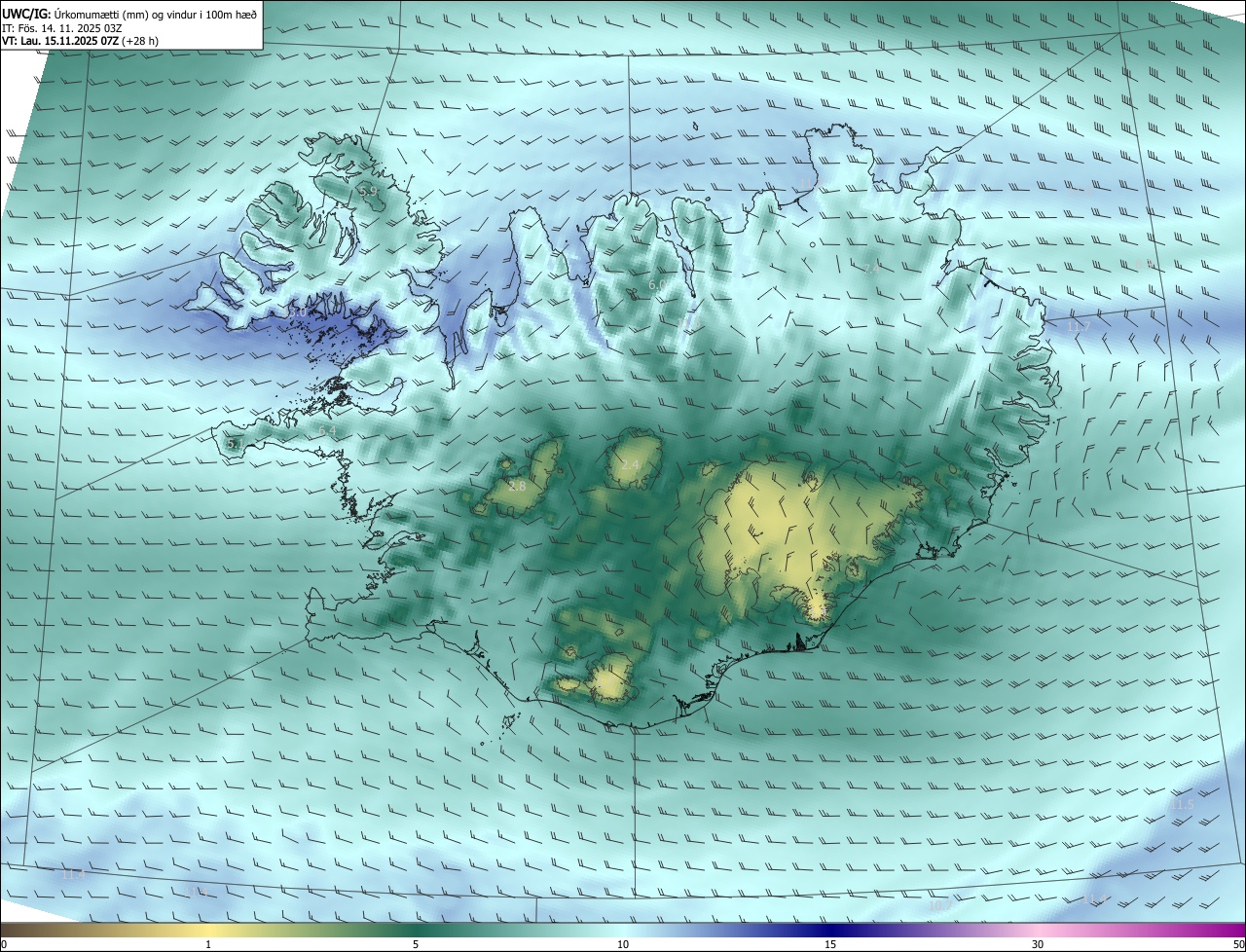Click the yellow band of the colorbar
The image size is (1246, 952).
[x=208, y=930]
